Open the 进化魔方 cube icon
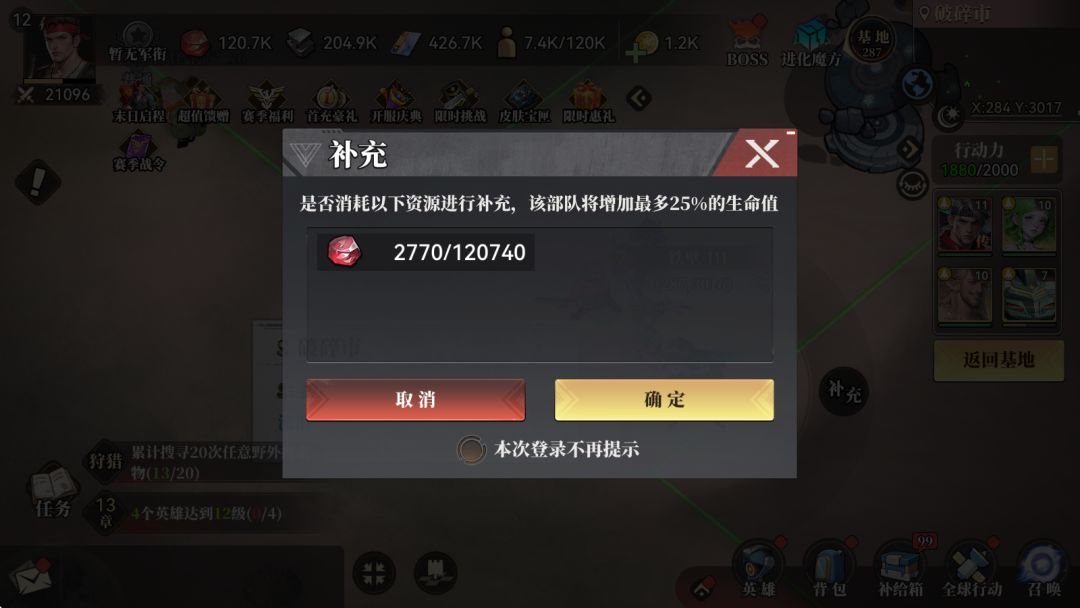Screen dimensions: 1080x608 pos(811,43)
